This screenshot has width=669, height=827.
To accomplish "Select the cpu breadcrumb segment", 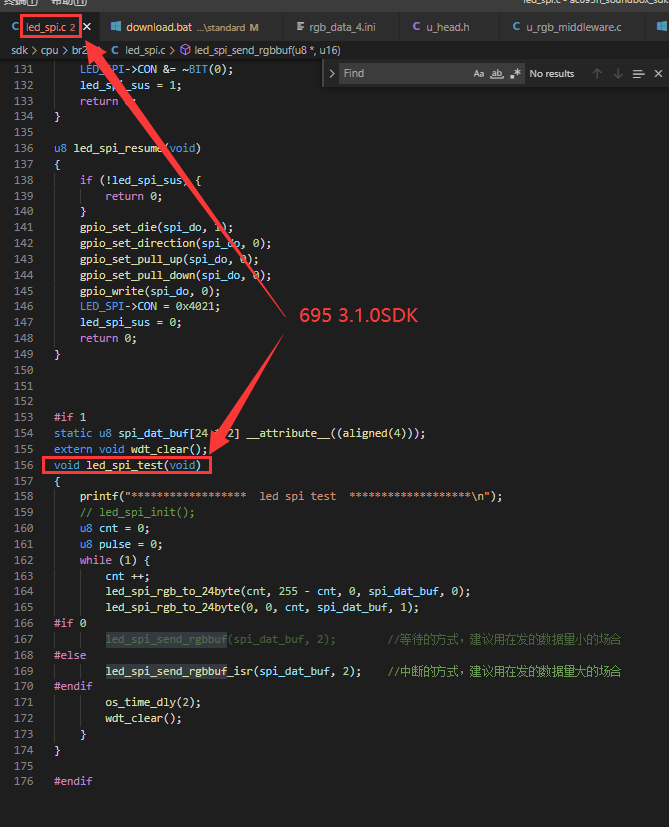I will (50, 50).
